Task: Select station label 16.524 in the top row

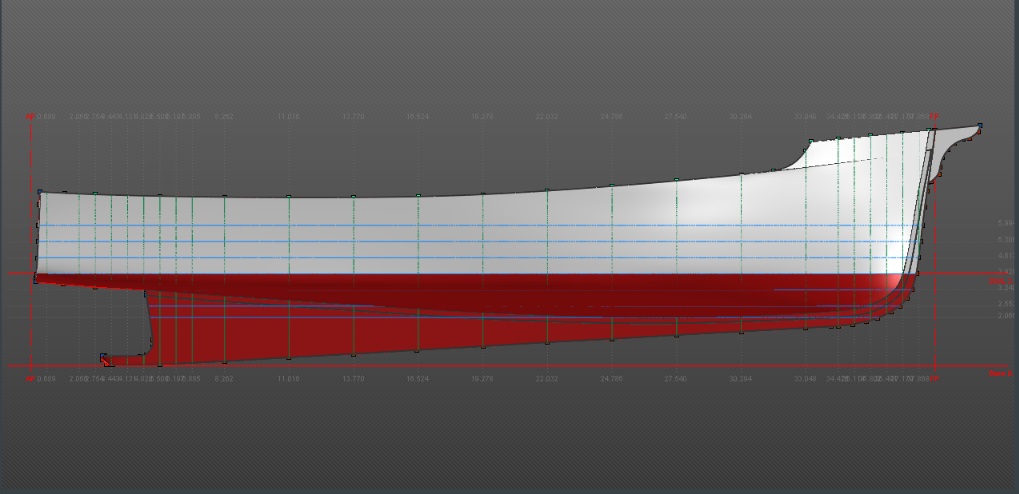Action: 417,117
